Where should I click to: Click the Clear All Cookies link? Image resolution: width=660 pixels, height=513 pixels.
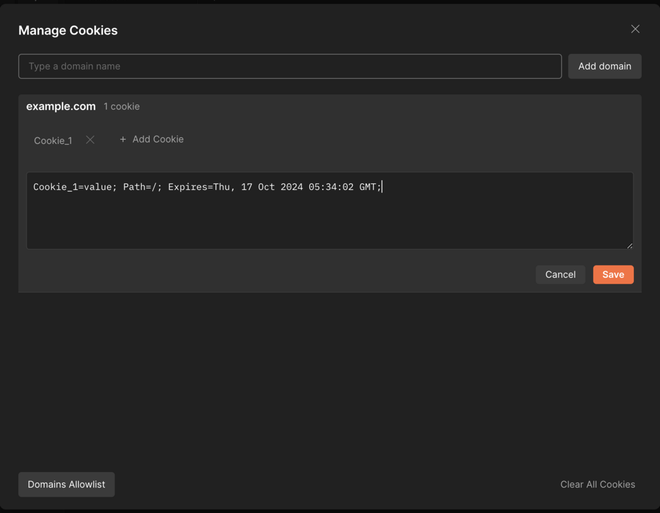coord(597,484)
